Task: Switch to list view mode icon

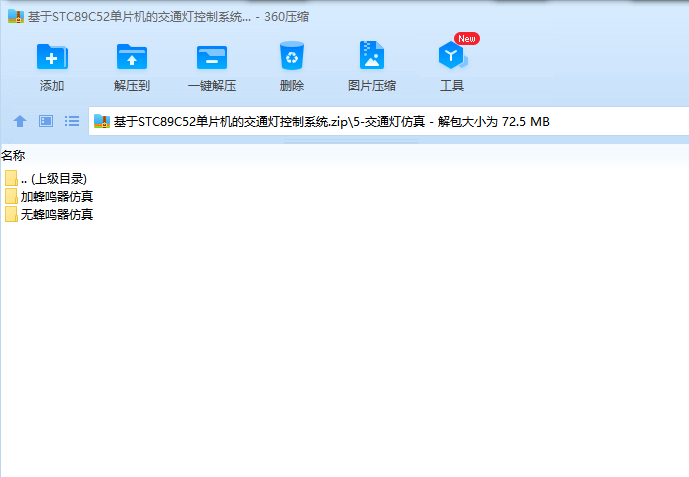Action: pos(72,121)
